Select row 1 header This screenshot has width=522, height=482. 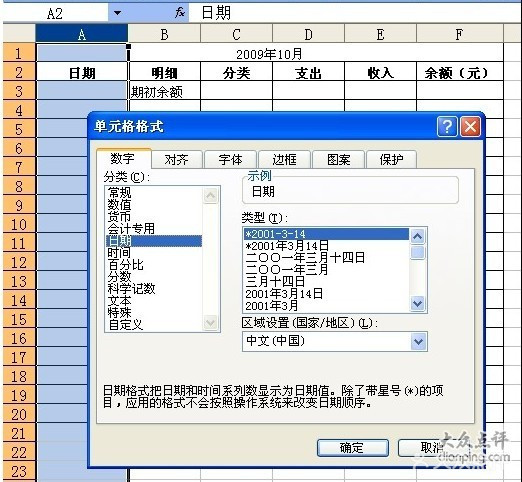19,53
